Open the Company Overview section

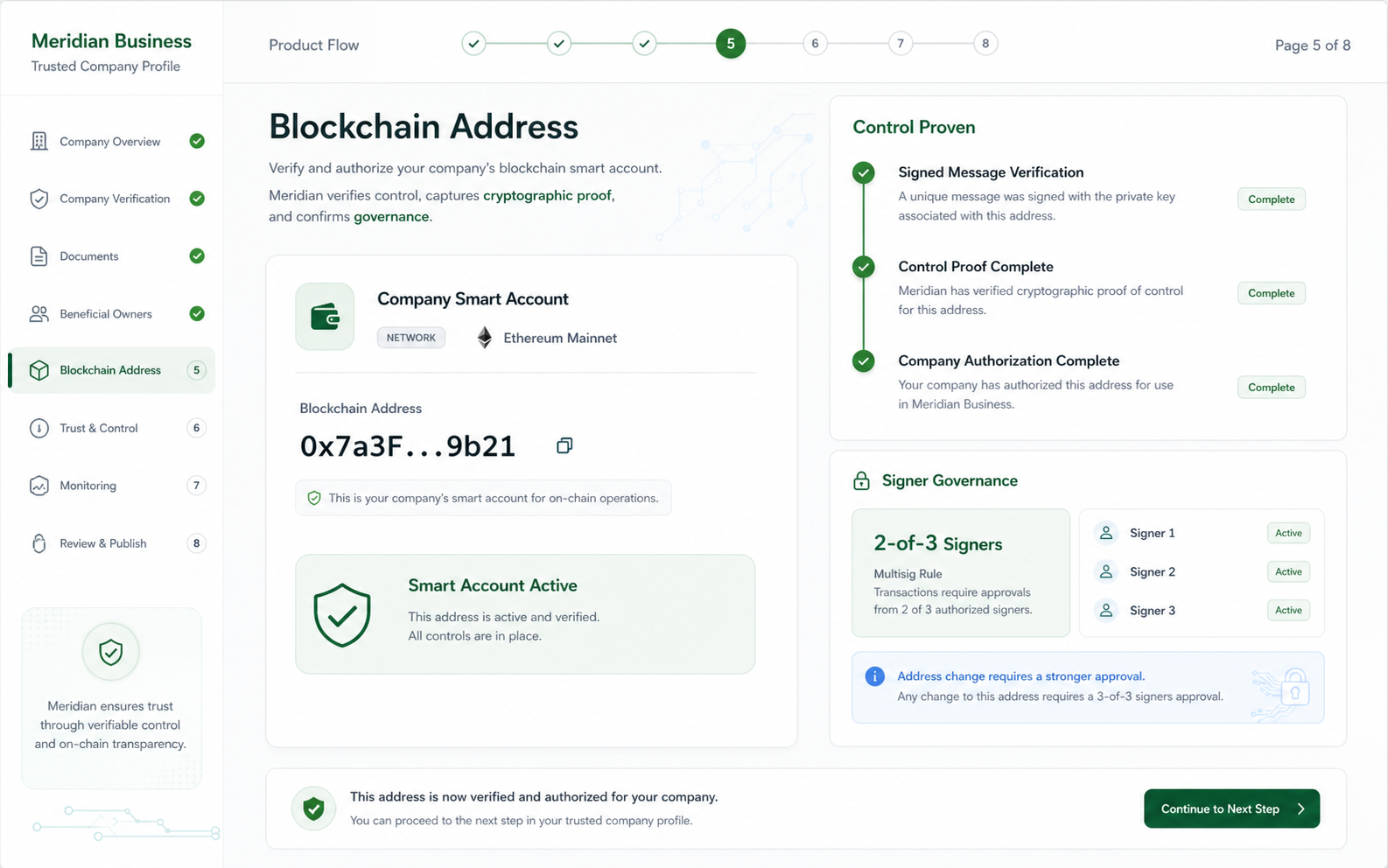tap(111, 141)
